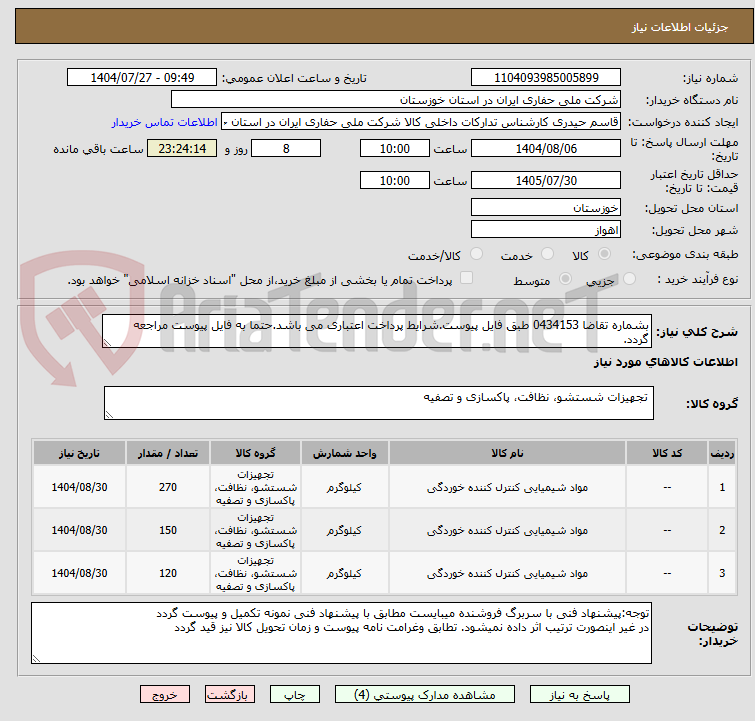This screenshot has width=755, height=721.
Task: Select the متوسط purchase type radio
Action: (565, 279)
